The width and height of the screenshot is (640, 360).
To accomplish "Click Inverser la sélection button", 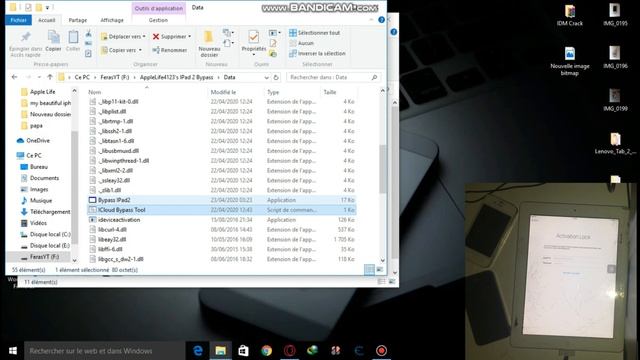I will [317, 53].
